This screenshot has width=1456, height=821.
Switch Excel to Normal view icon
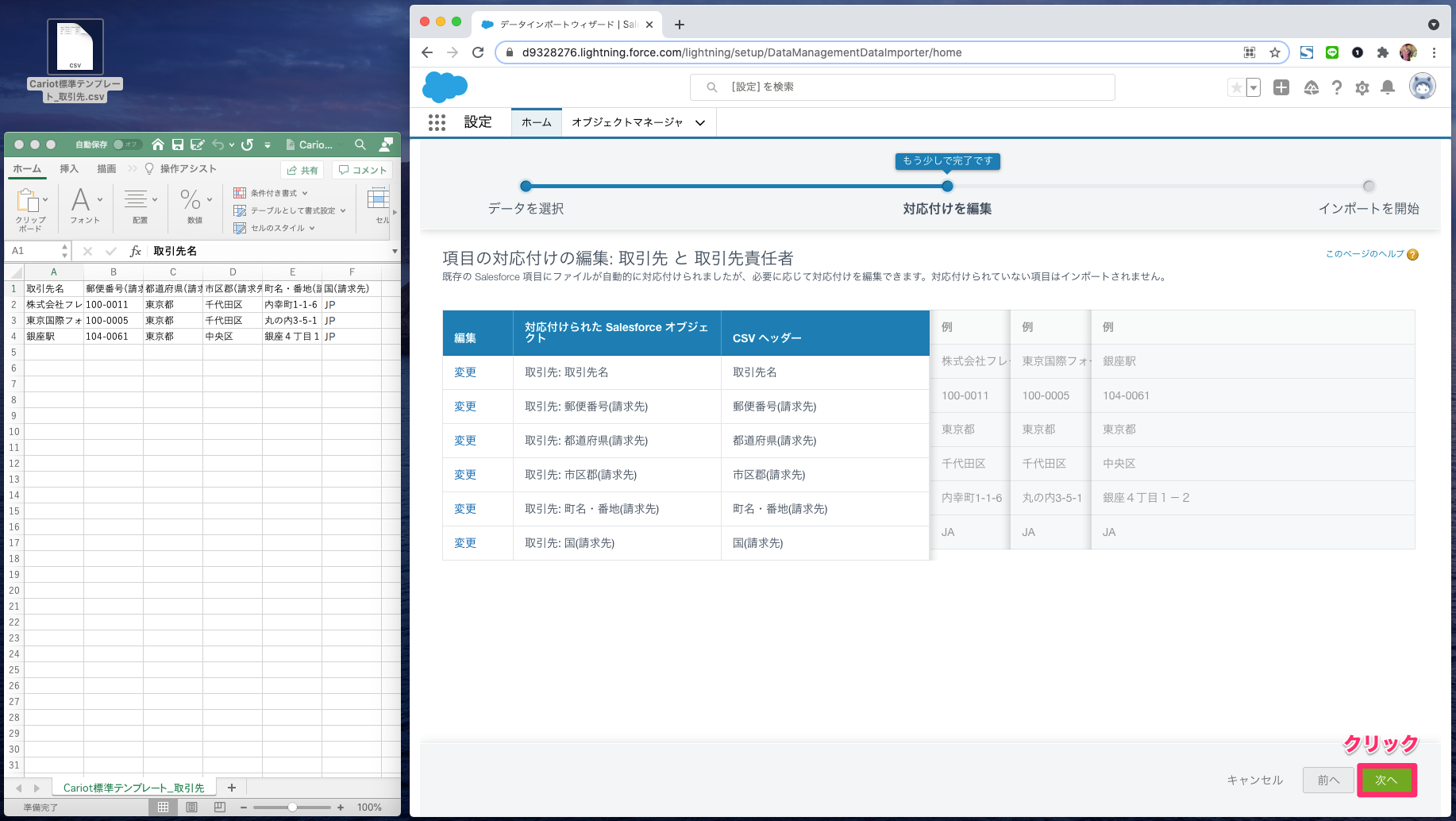click(x=163, y=808)
